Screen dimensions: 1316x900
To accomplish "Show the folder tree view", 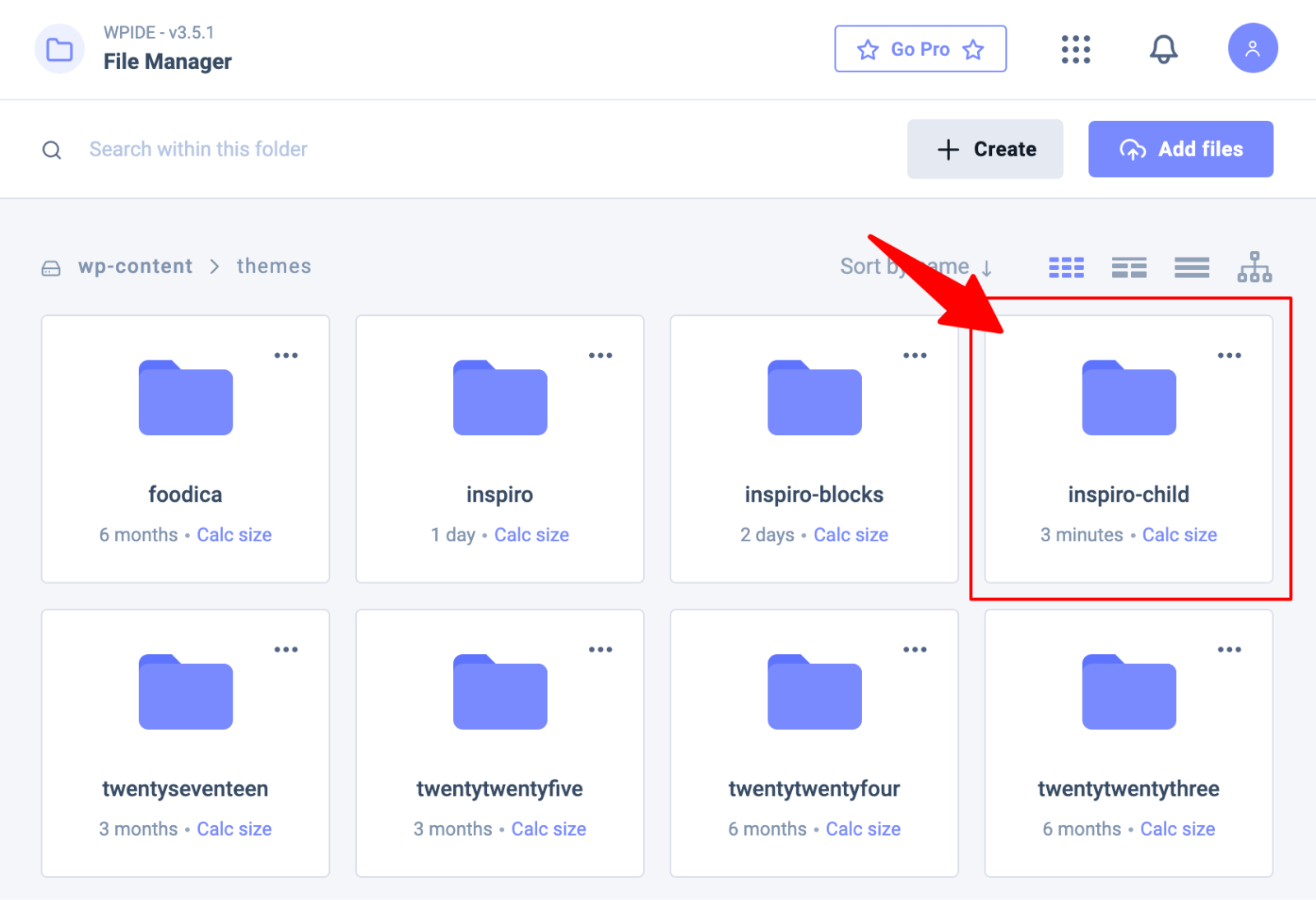I will [1253, 267].
